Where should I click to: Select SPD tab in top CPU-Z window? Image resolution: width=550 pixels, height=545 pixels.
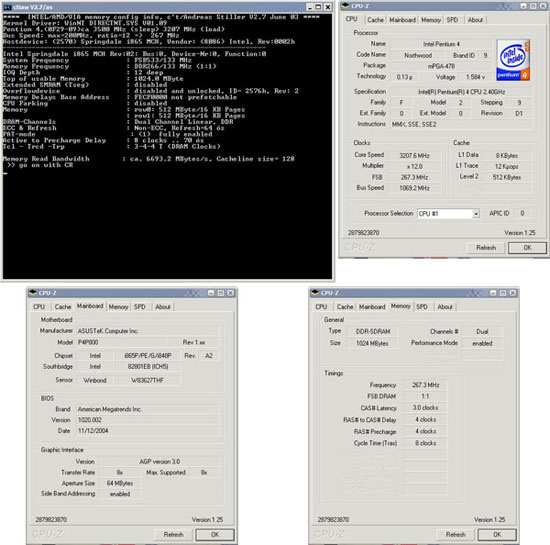pos(452,20)
